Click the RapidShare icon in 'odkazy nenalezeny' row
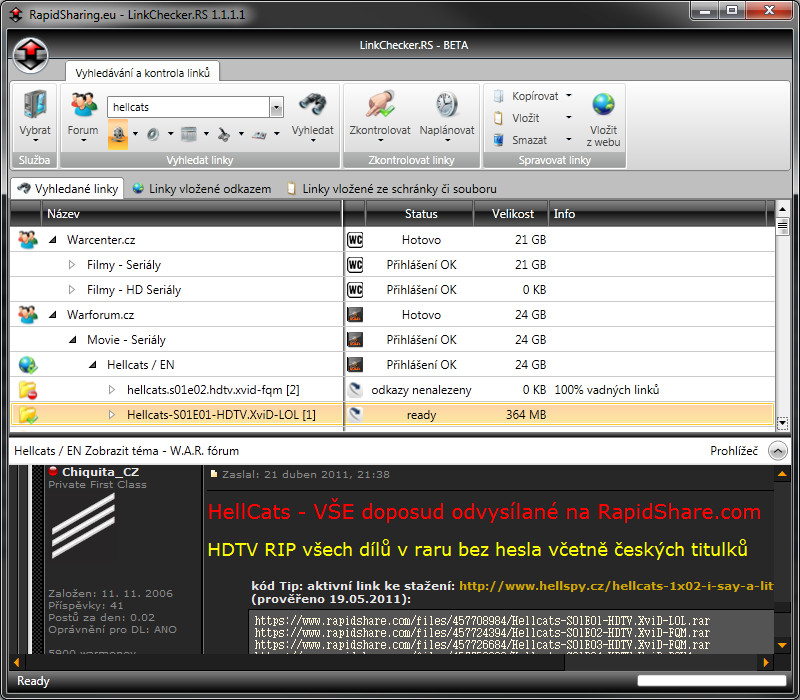 [x=355, y=390]
